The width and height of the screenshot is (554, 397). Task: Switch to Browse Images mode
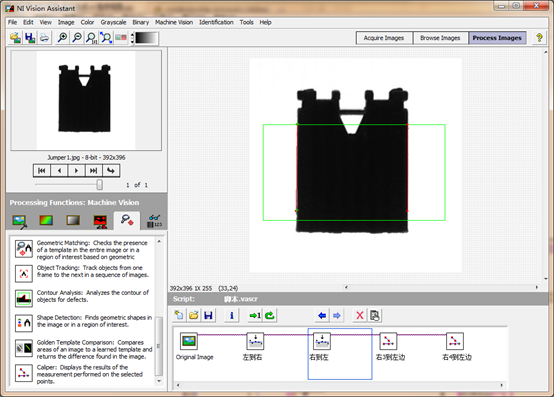point(440,38)
